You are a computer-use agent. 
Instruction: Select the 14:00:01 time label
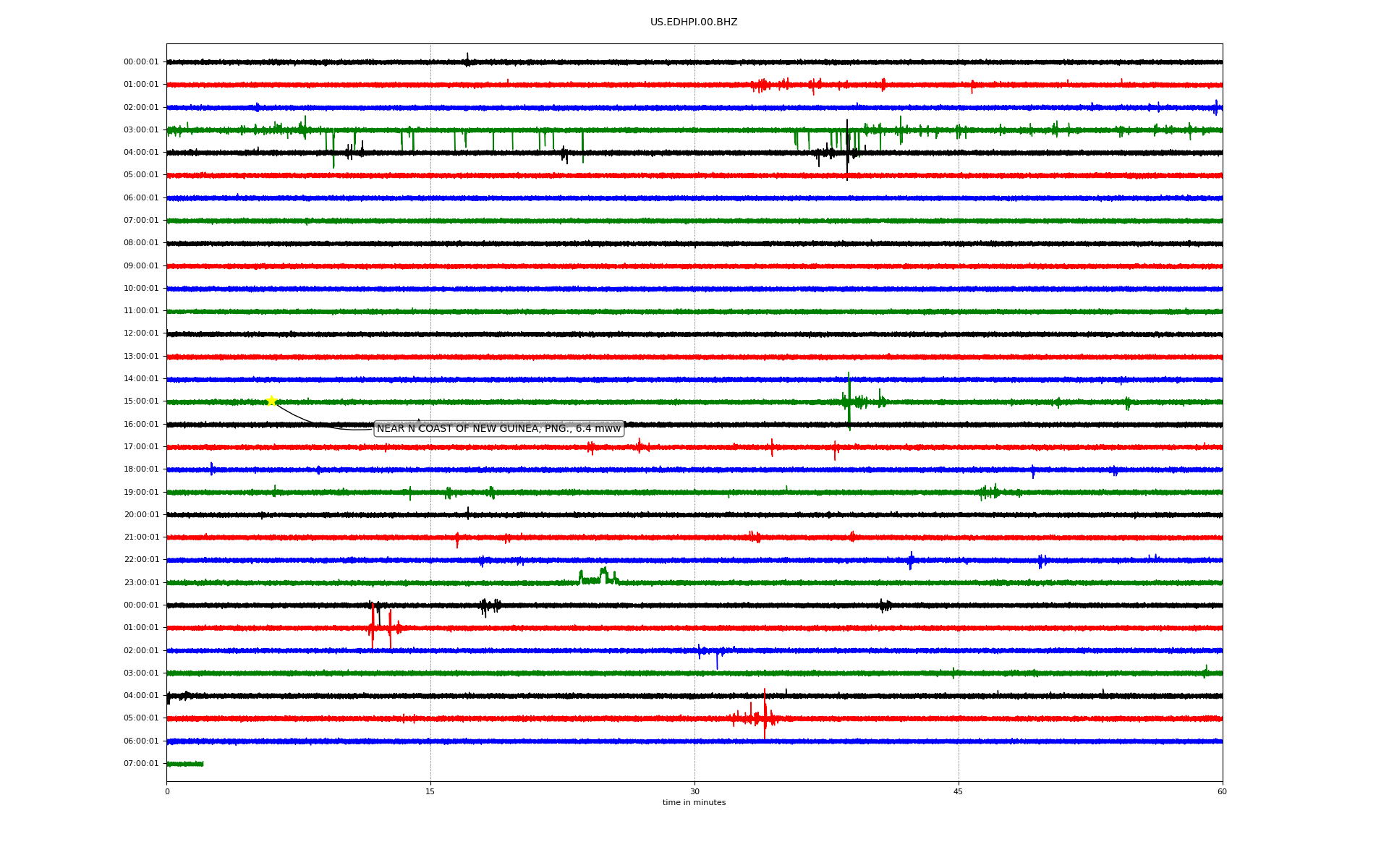pyautogui.click(x=141, y=379)
